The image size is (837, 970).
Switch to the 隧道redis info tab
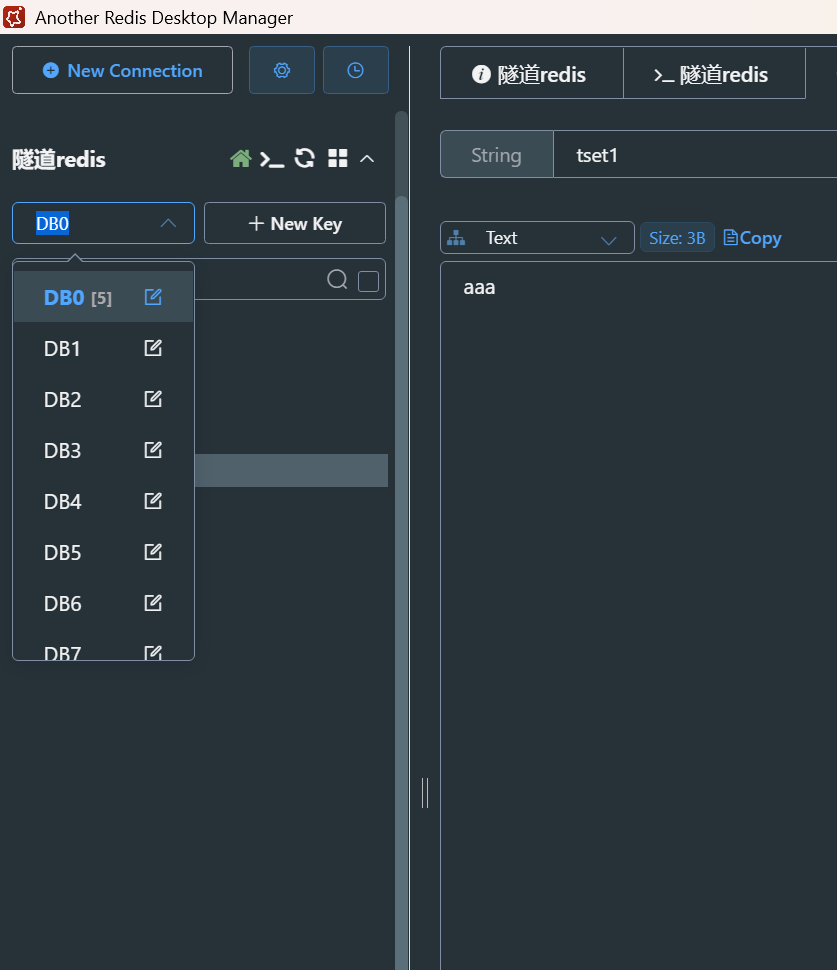[531, 74]
